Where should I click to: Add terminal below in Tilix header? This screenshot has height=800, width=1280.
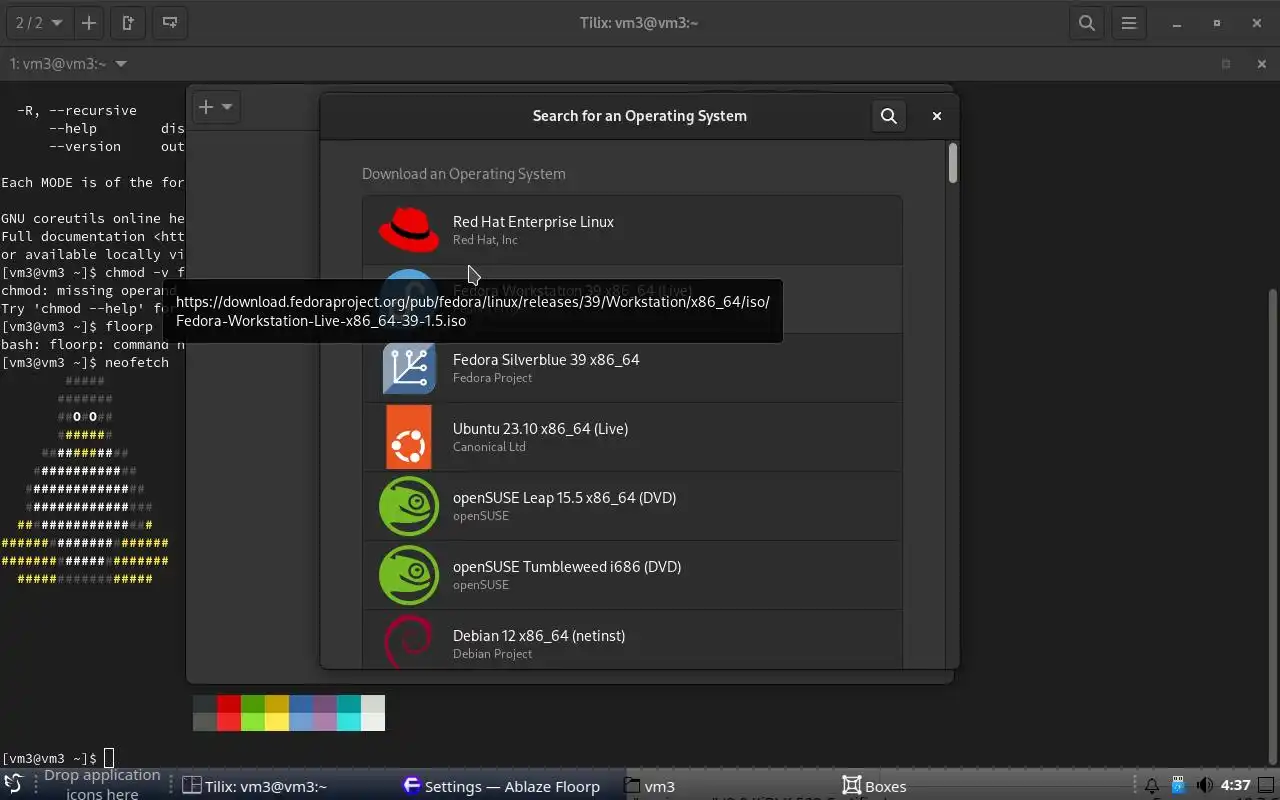(170, 22)
